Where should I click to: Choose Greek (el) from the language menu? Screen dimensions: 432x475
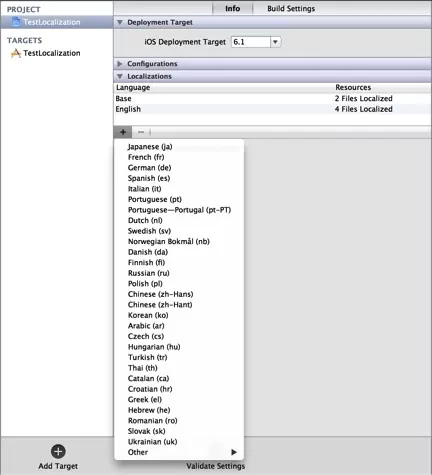tap(179, 400)
